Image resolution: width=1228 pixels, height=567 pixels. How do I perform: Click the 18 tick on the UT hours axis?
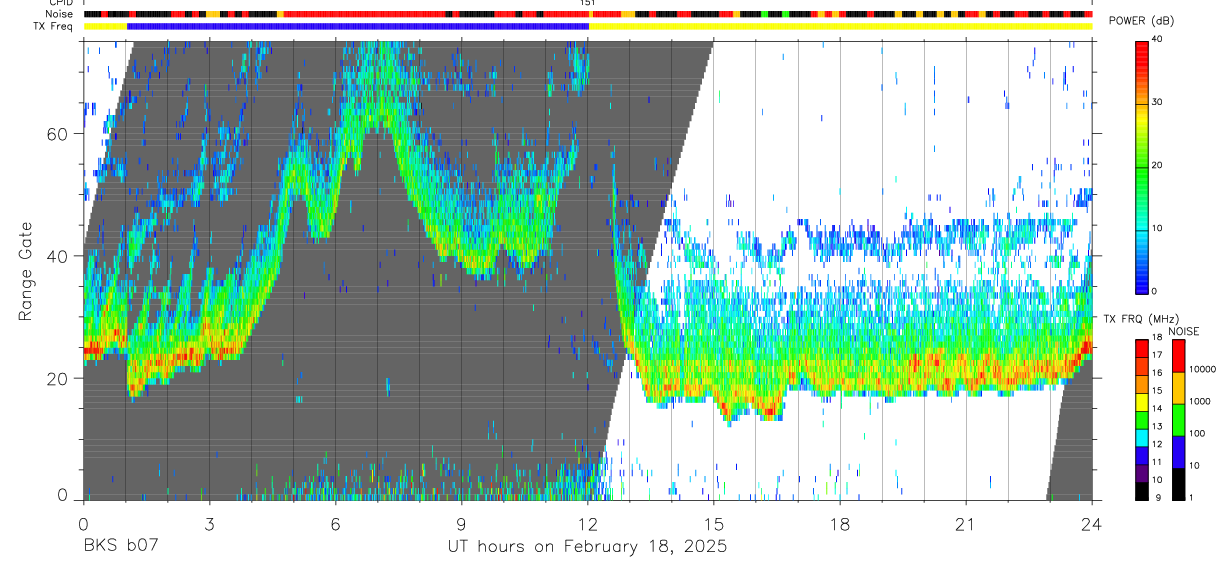pos(840,524)
